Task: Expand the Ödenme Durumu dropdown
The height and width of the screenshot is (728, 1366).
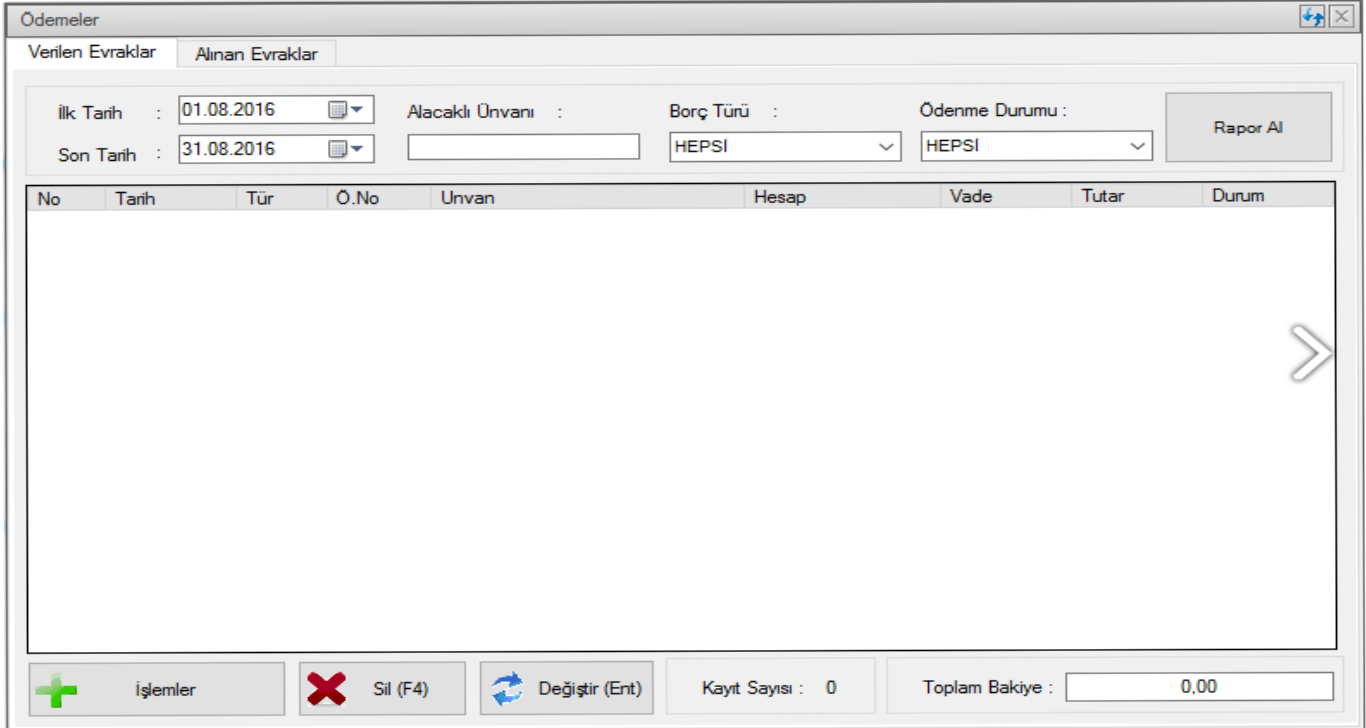Action: (1137, 147)
